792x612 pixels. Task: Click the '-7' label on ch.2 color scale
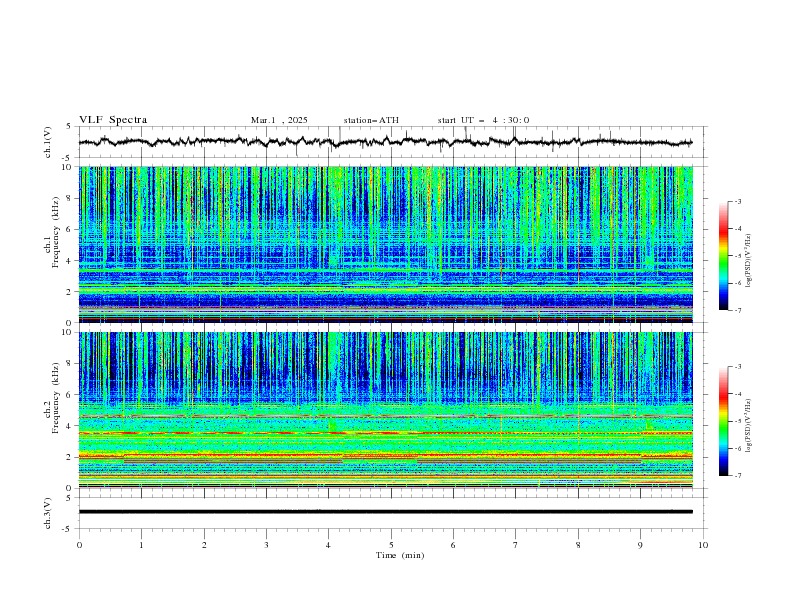click(737, 475)
